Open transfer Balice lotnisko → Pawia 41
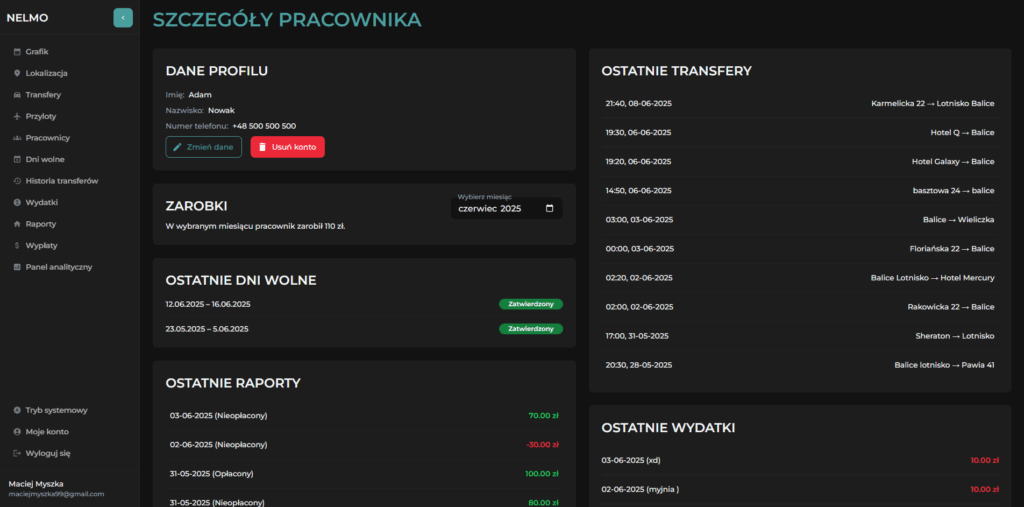The height and width of the screenshot is (507, 1024). 800,365
